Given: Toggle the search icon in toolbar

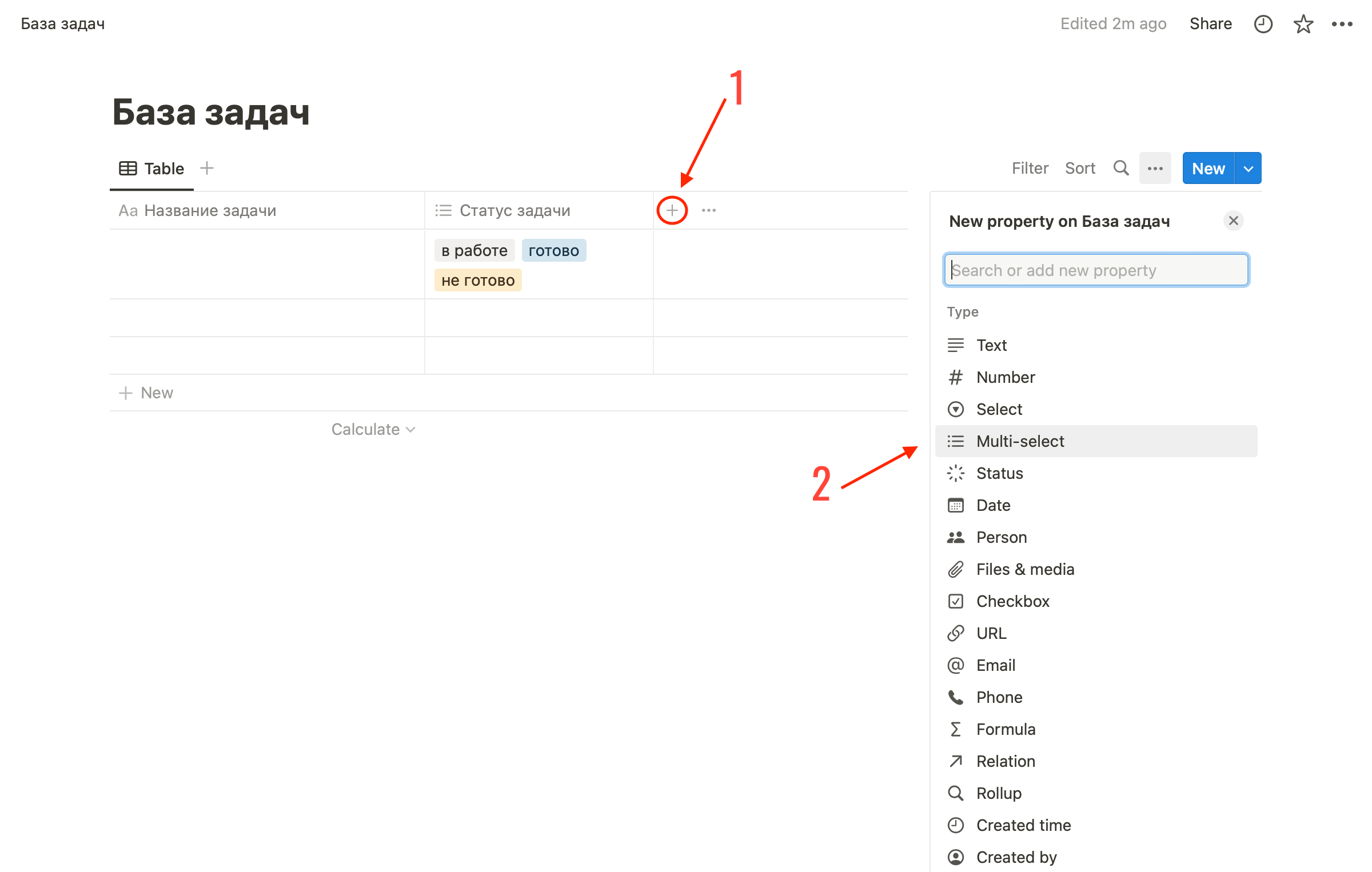Looking at the screenshot, I should coord(1122,168).
